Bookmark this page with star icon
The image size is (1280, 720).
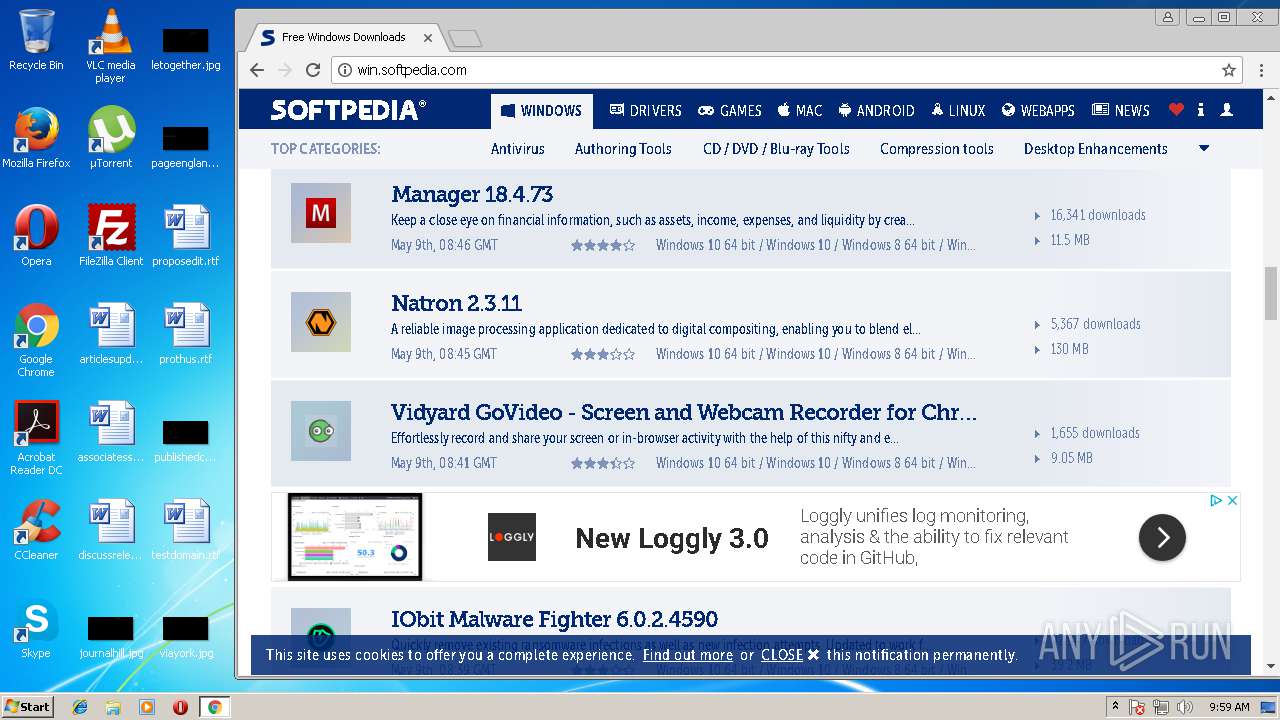click(x=1229, y=70)
